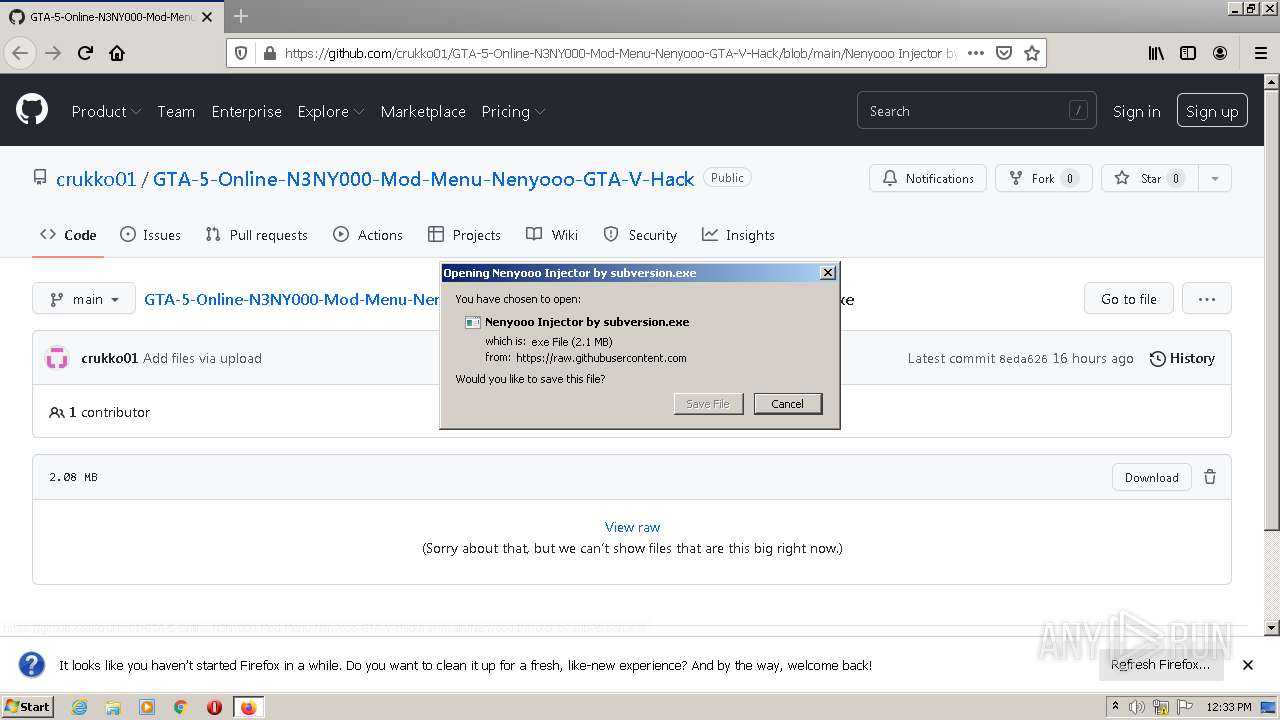Click Cancel in the download dialog
Viewport: 1280px width, 720px height.
click(x=788, y=404)
